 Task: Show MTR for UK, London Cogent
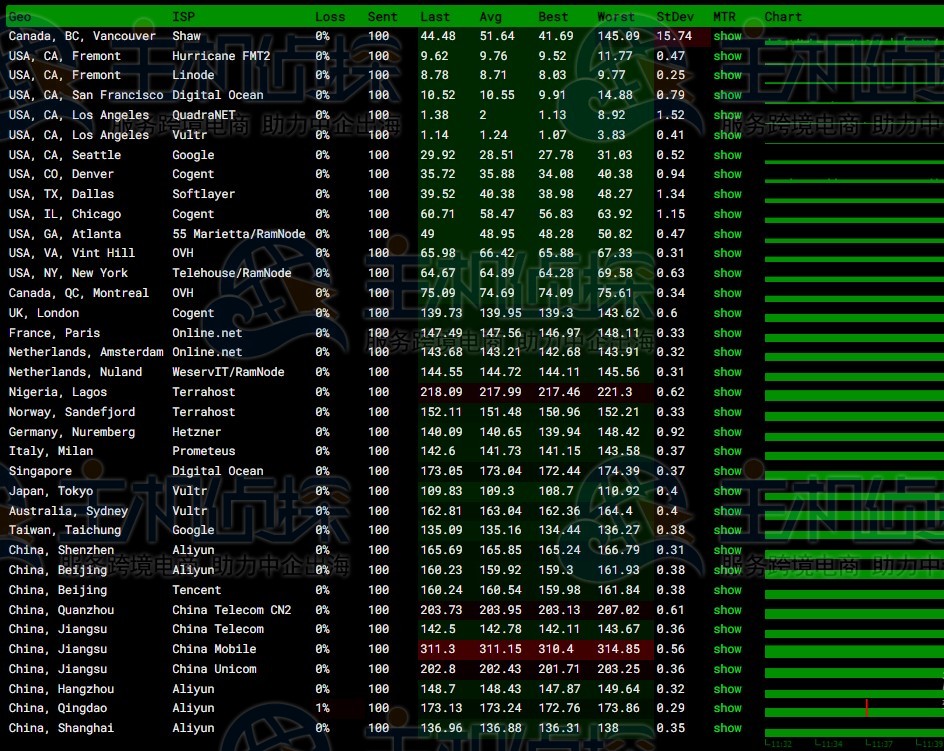[x=727, y=313]
